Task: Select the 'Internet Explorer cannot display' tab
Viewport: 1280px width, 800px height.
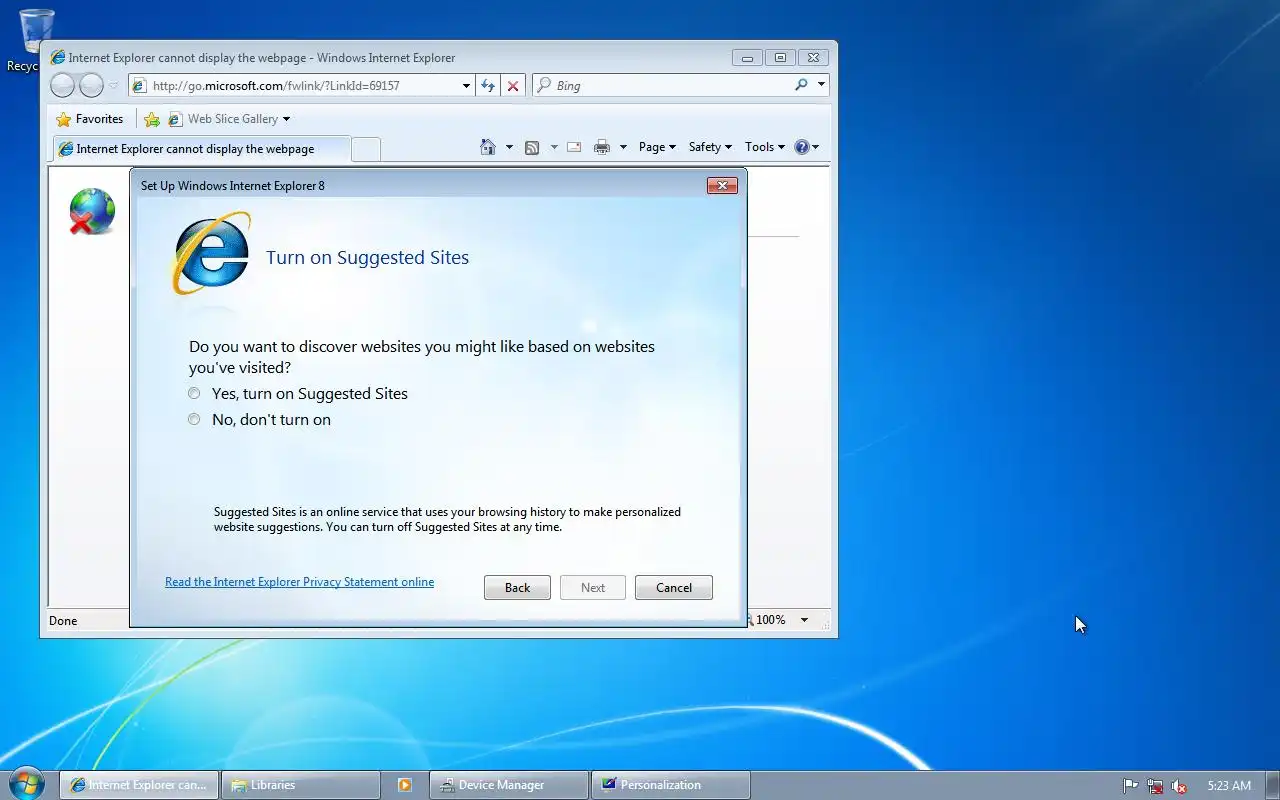Action: (x=200, y=148)
